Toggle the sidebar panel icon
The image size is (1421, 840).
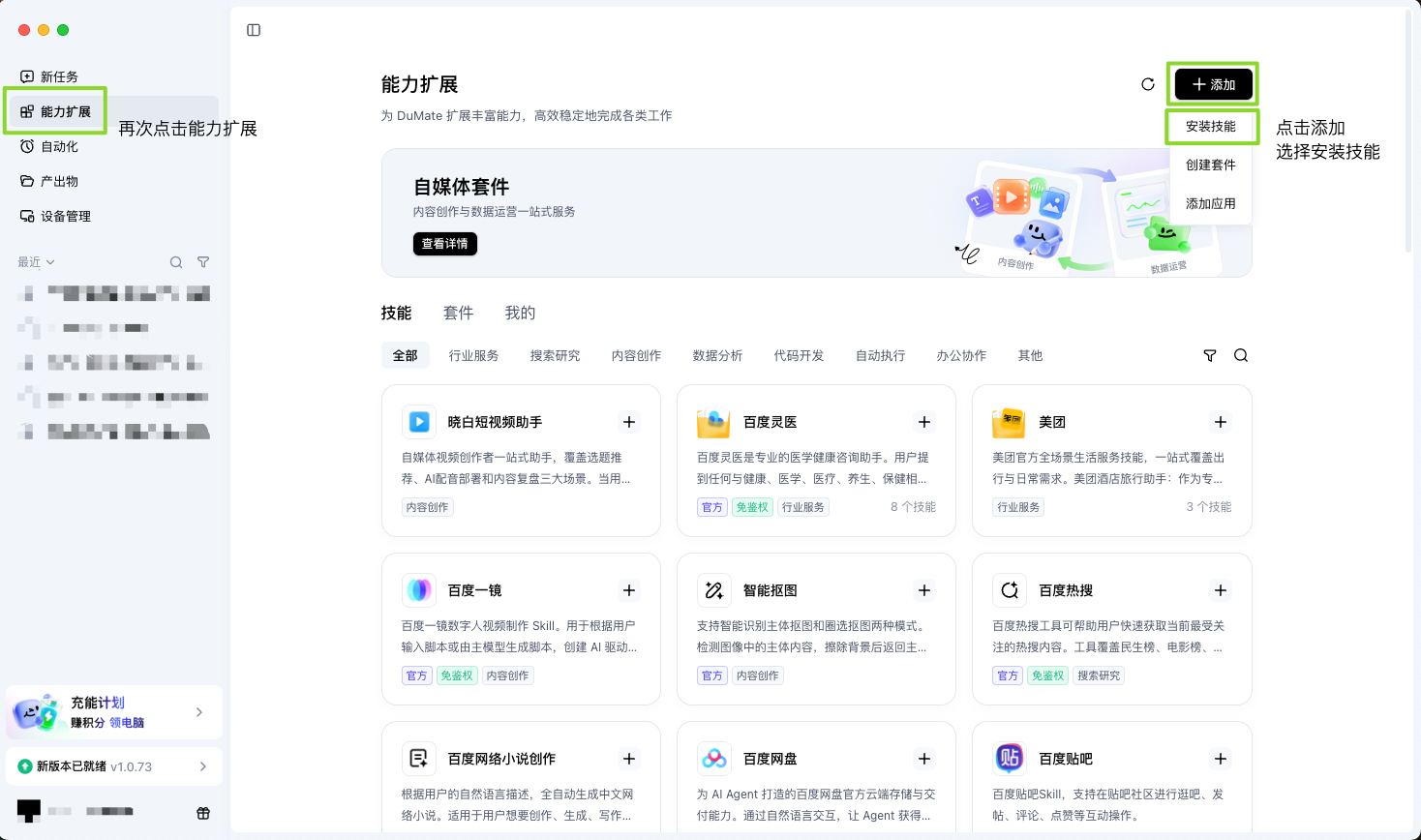254,30
